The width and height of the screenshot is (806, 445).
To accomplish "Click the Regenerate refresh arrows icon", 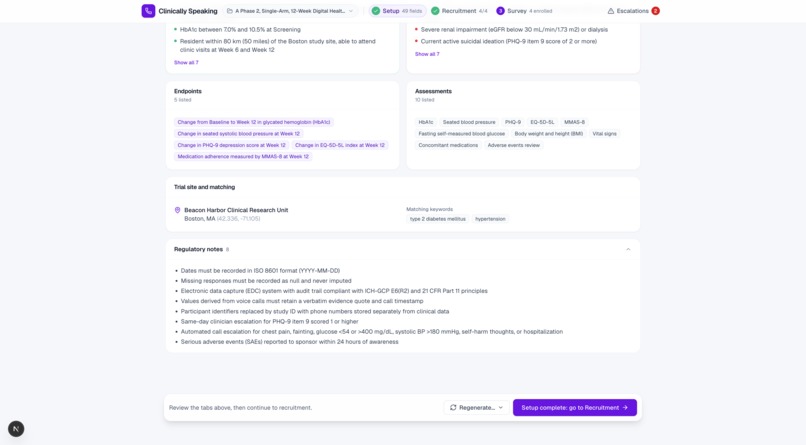I will coord(453,407).
